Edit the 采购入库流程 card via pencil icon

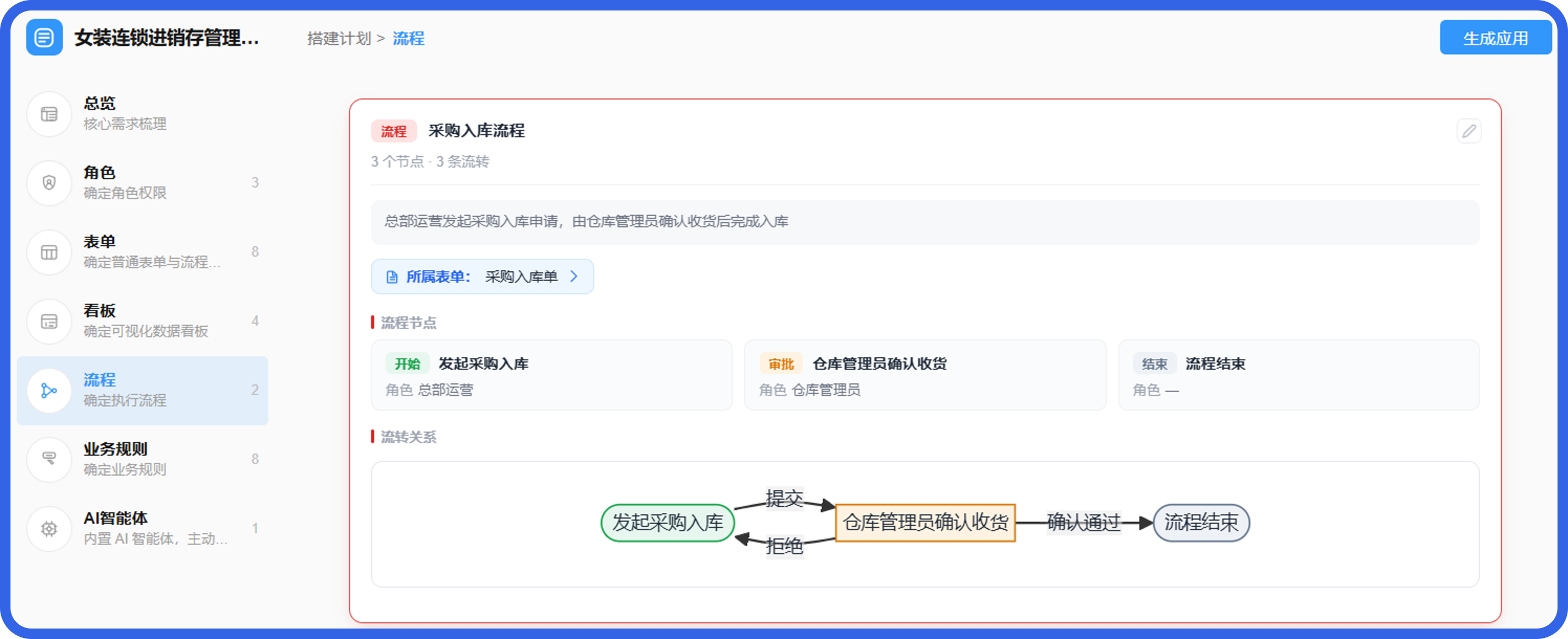(1469, 131)
